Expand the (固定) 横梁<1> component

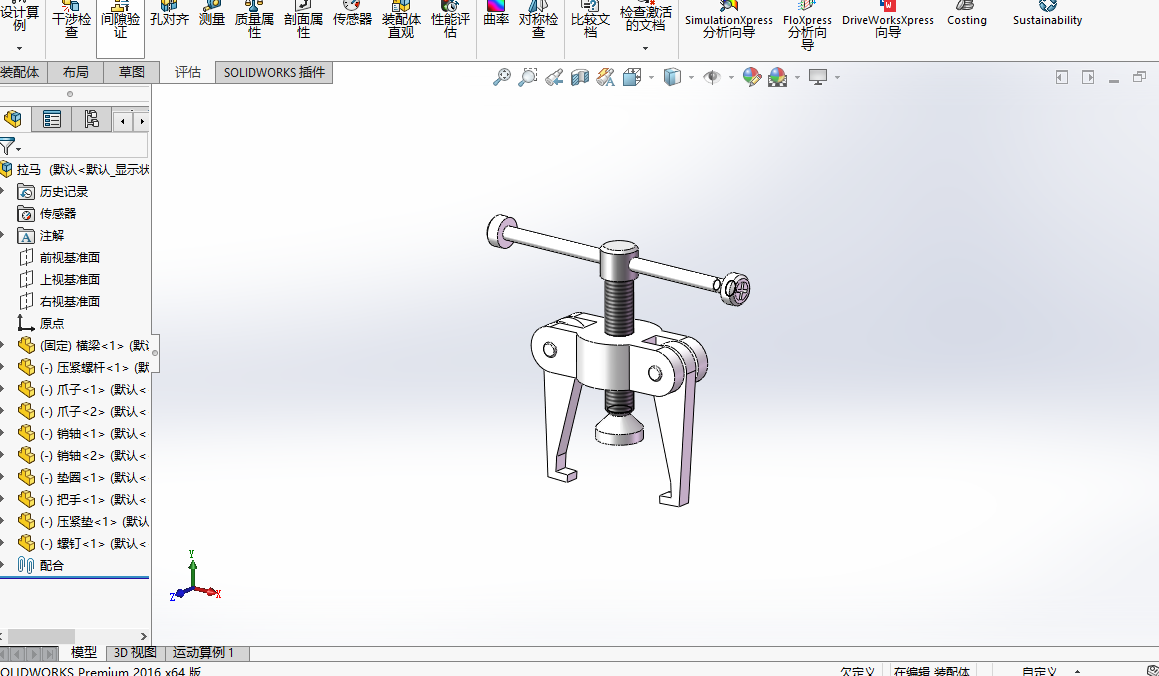pyautogui.click(x=3, y=345)
